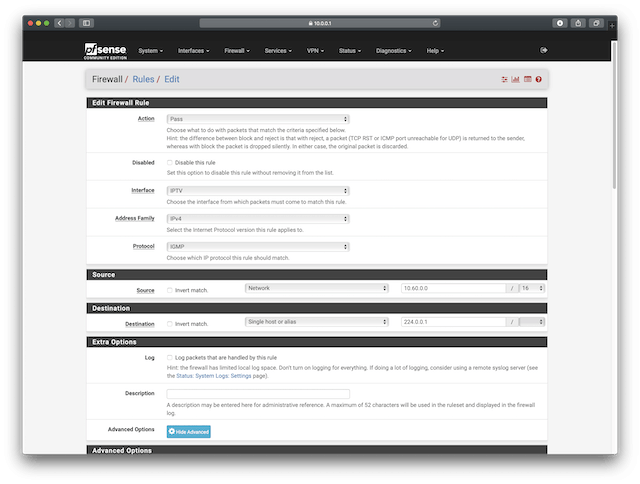Open the Status menu
Screen dimensions: 640x484
click(x=350, y=51)
